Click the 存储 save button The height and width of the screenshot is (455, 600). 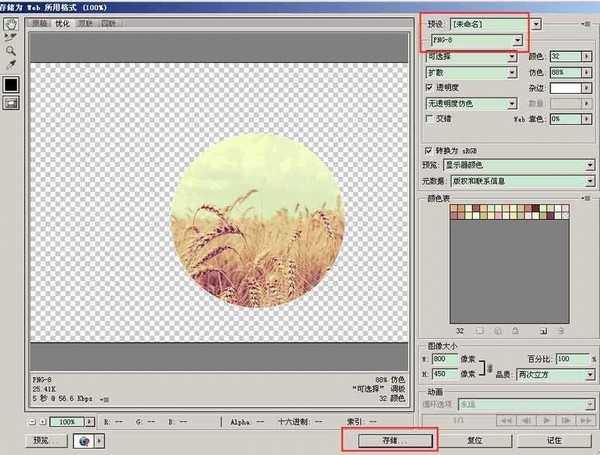coord(390,440)
